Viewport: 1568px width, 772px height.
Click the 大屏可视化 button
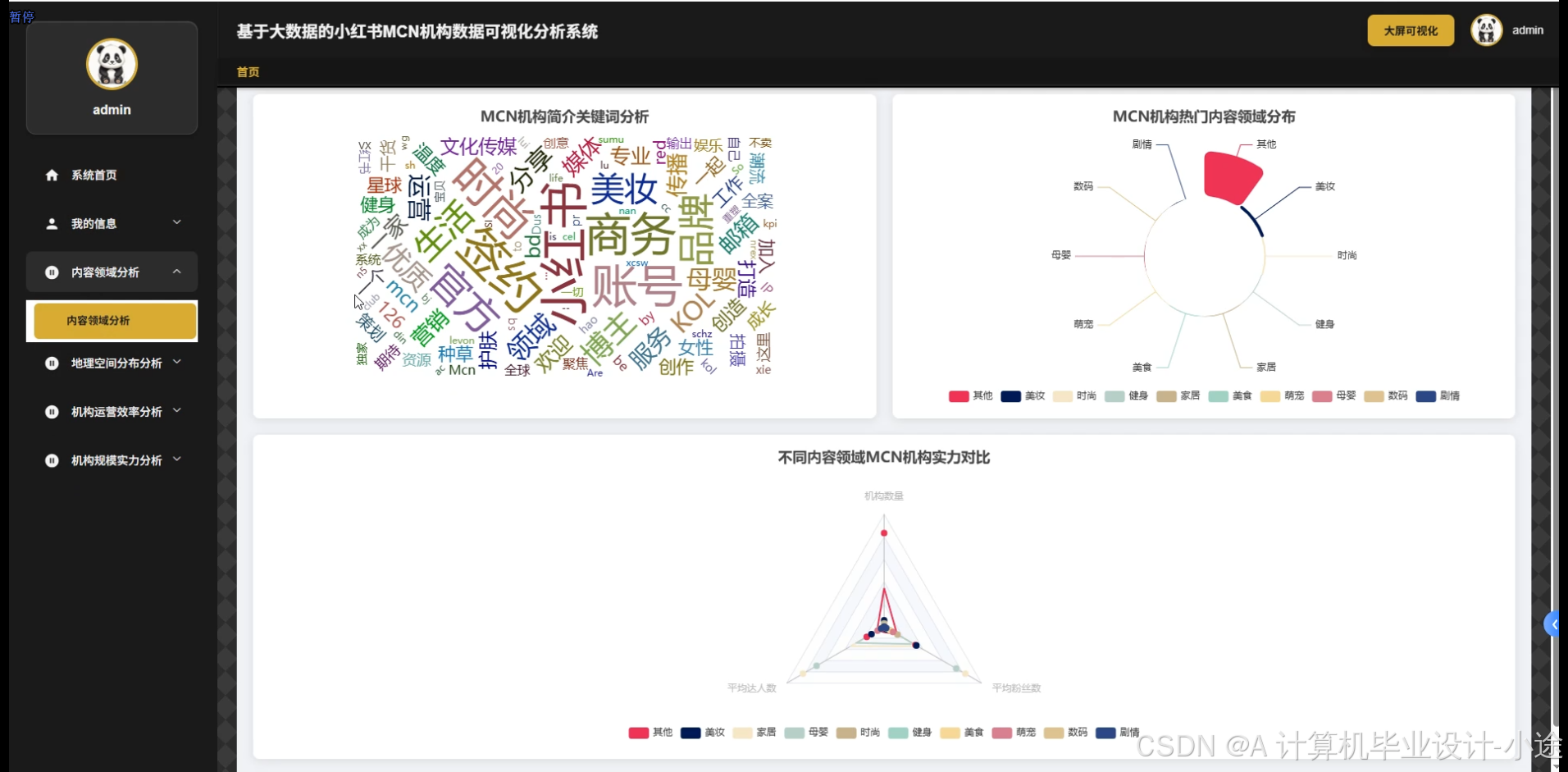1411,30
